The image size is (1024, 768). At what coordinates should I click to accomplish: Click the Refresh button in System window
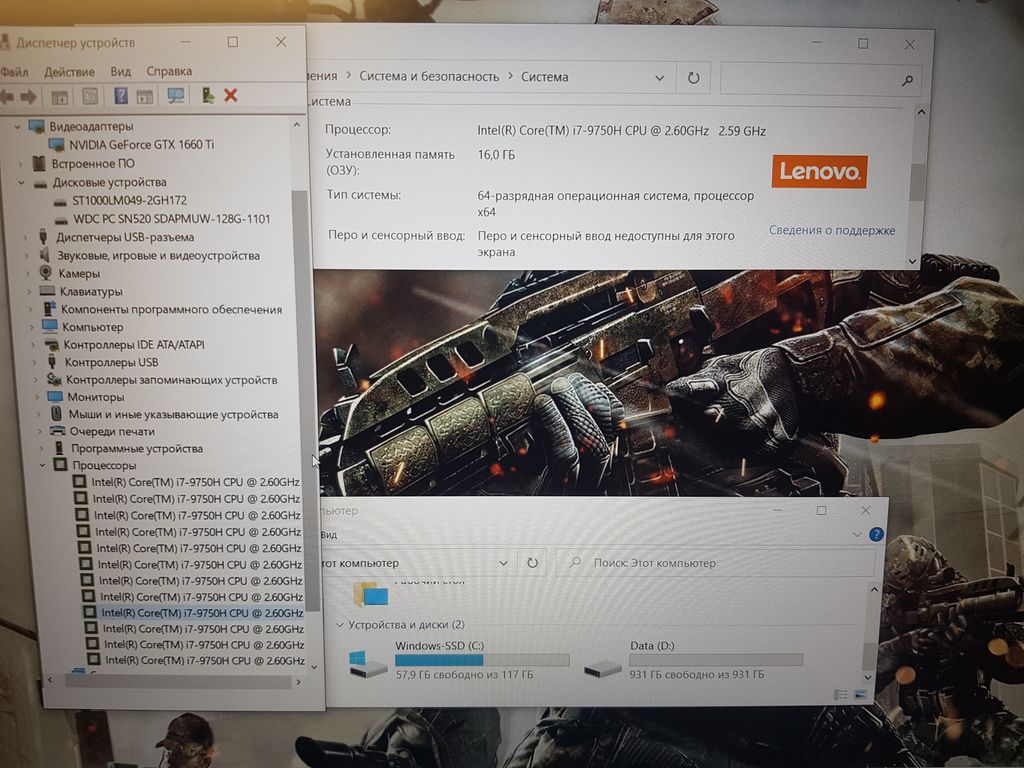point(693,78)
